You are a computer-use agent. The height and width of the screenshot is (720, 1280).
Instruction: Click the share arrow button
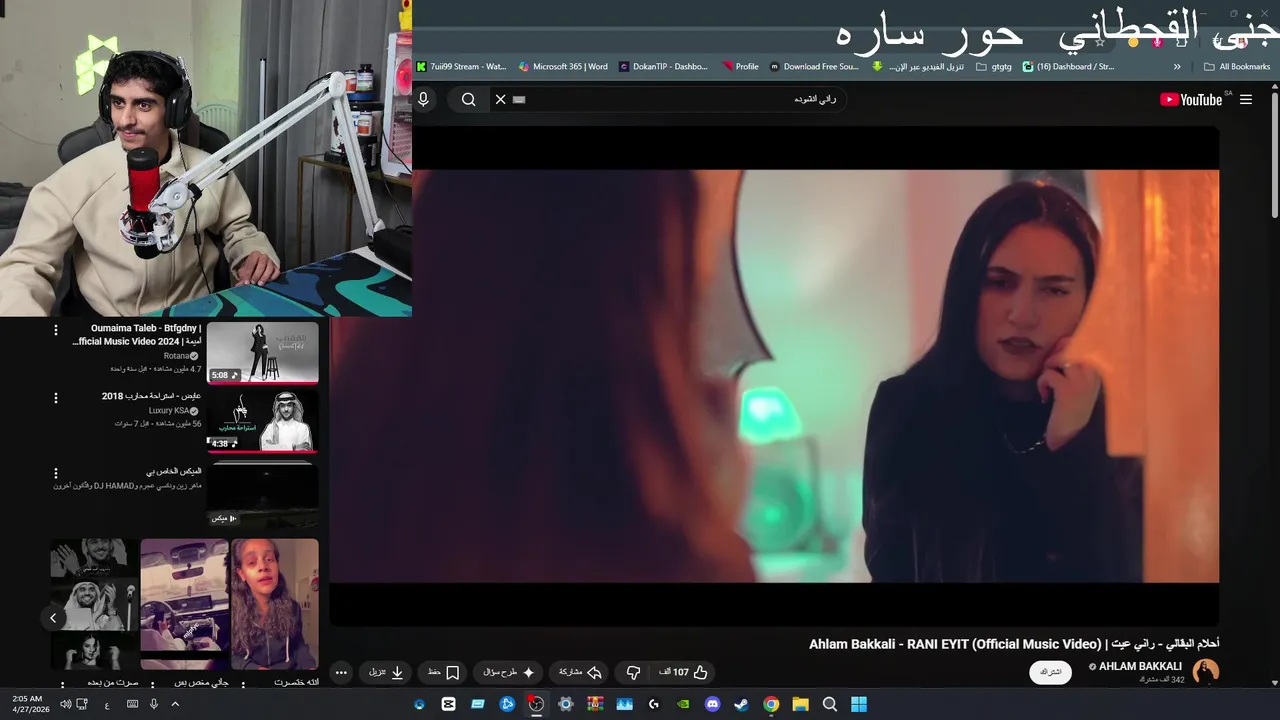tap(580, 672)
